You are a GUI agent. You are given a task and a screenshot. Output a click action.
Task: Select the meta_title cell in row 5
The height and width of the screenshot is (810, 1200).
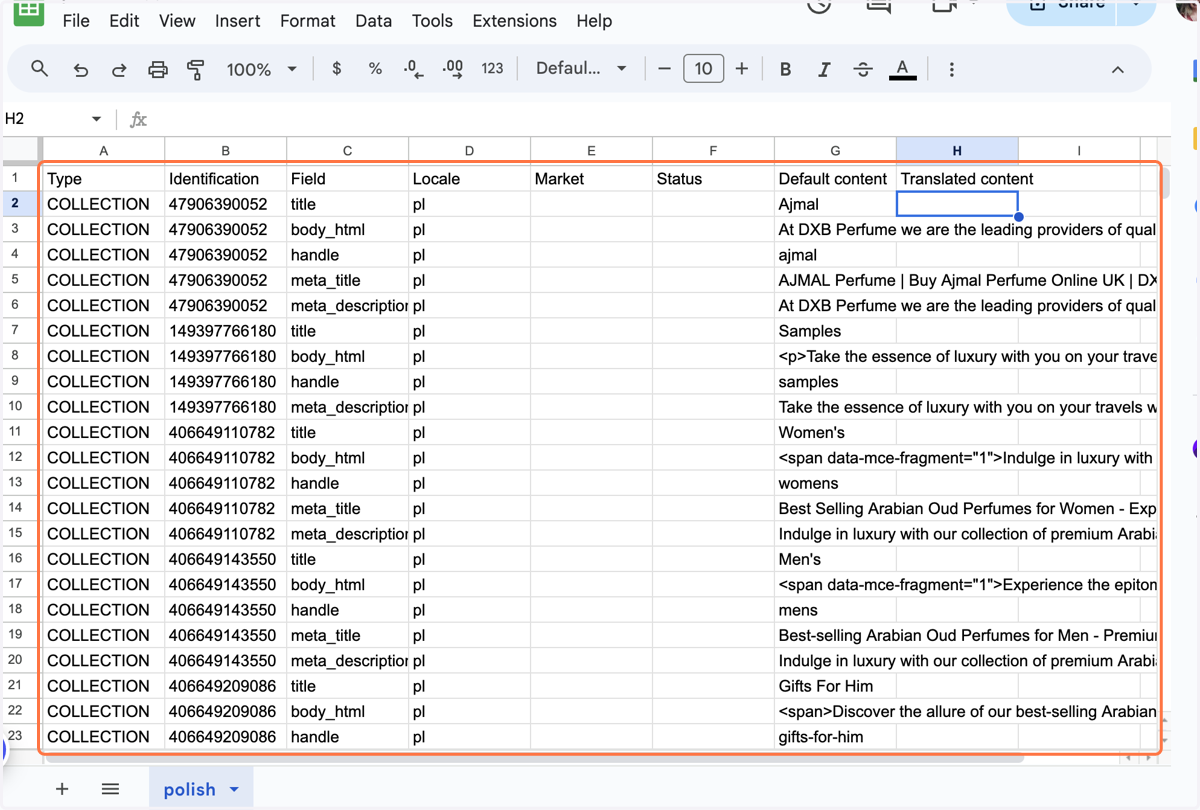click(348, 280)
